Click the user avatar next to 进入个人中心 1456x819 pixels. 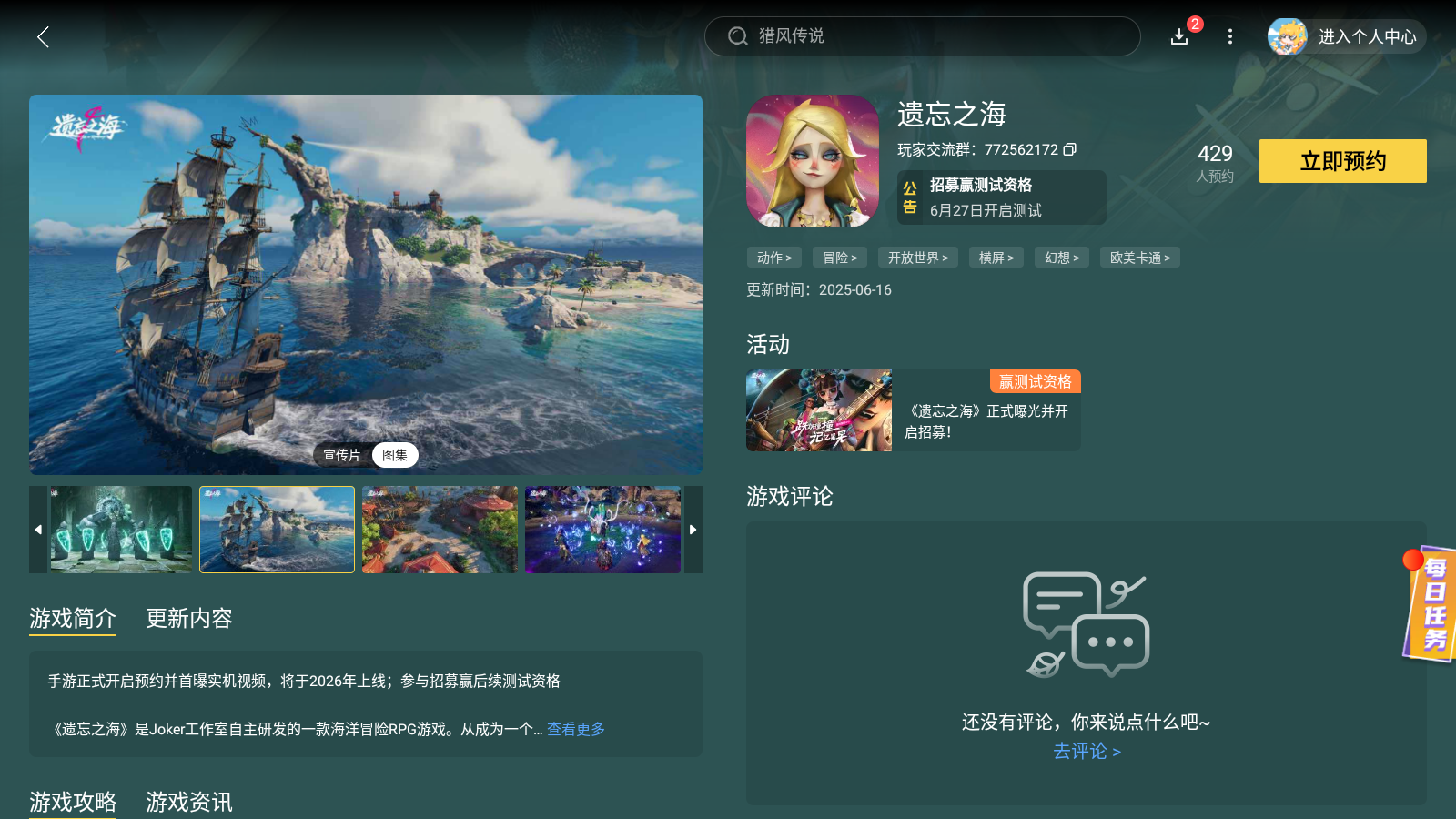pyautogui.click(x=1288, y=37)
